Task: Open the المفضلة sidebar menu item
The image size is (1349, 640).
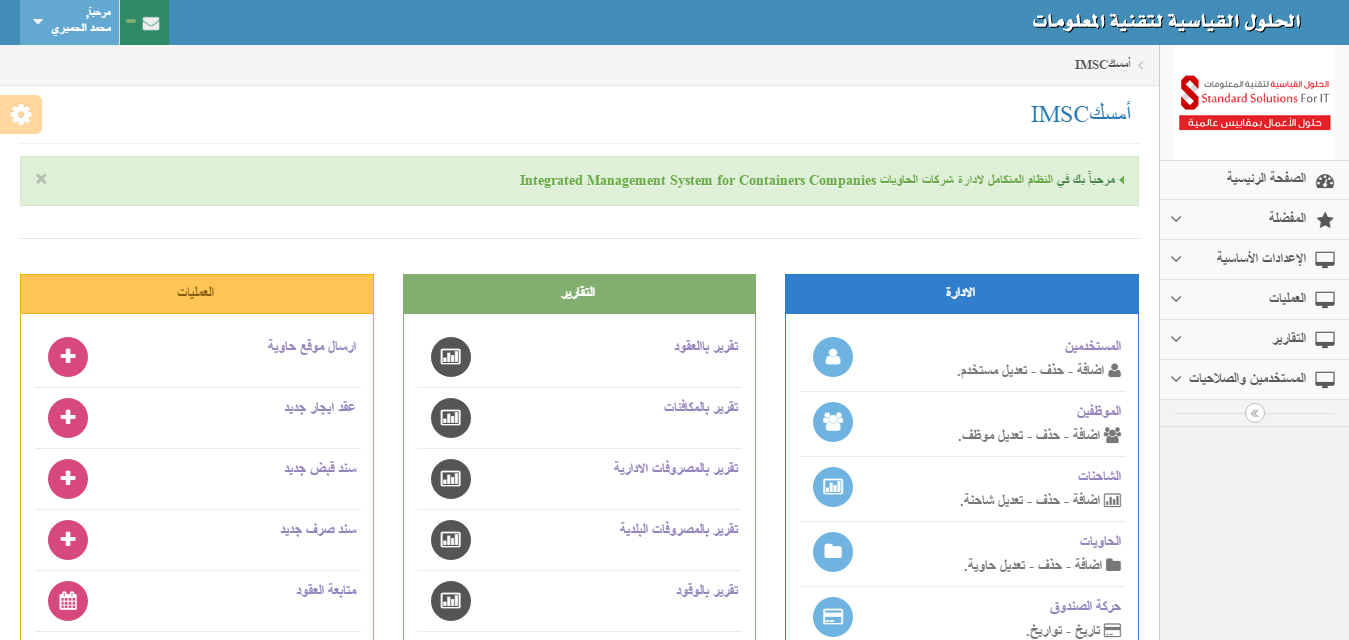Action: pyautogui.click(x=1254, y=220)
